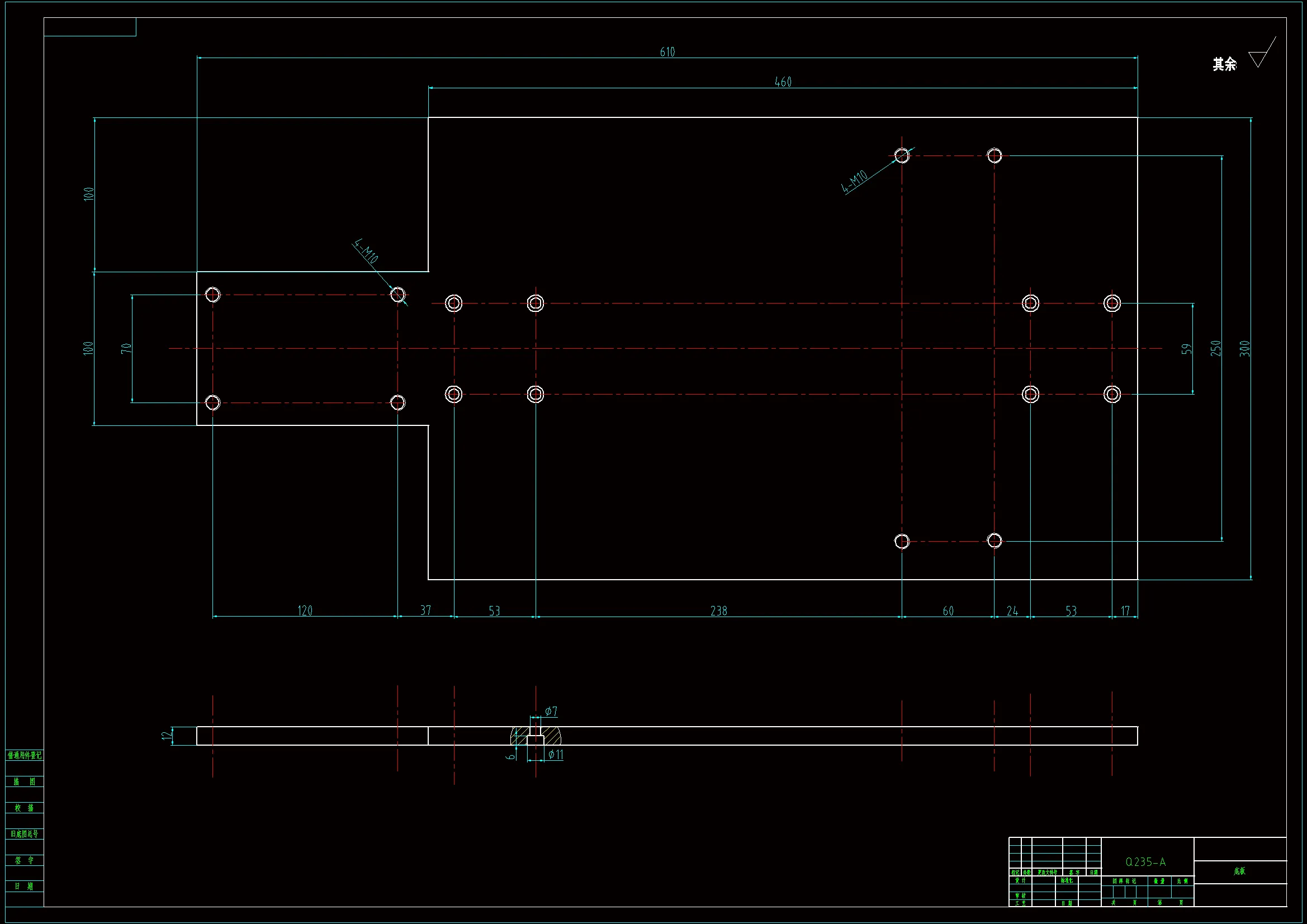Select the φ7 diameter label in section view

pyautogui.click(x=551, y=711)
